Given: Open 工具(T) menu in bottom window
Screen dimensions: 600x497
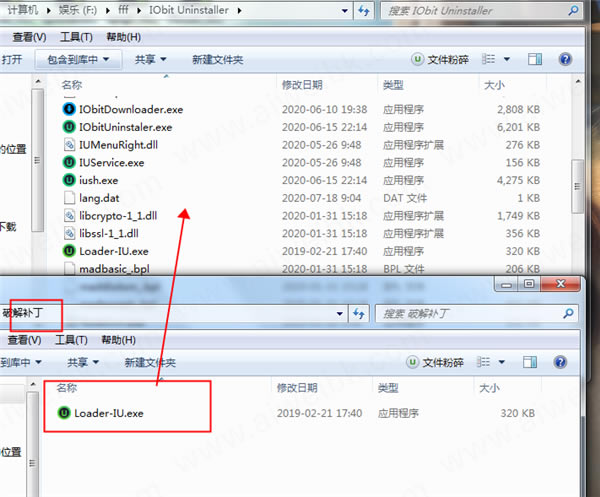Looking at the screenshot, I should [x=71, y=340].
